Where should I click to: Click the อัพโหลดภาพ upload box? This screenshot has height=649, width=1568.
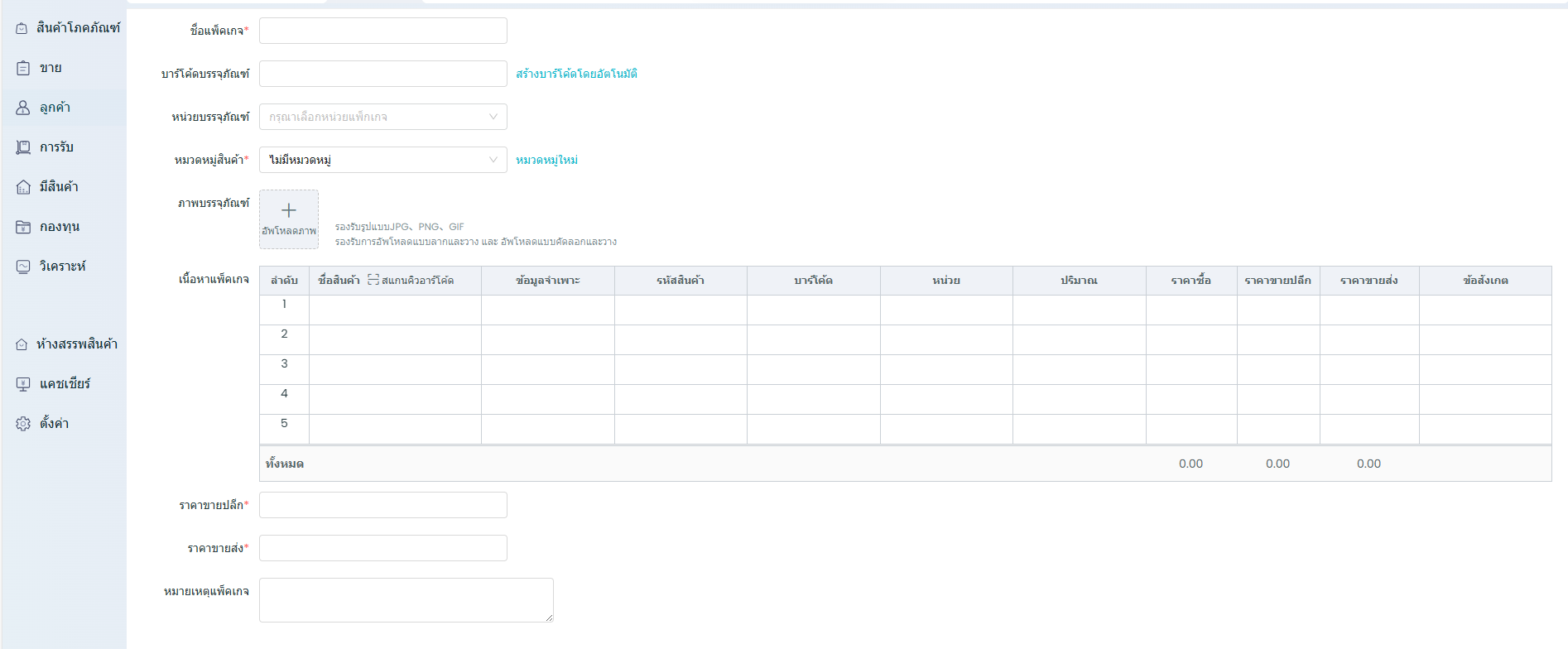click(x=289, y=219)
